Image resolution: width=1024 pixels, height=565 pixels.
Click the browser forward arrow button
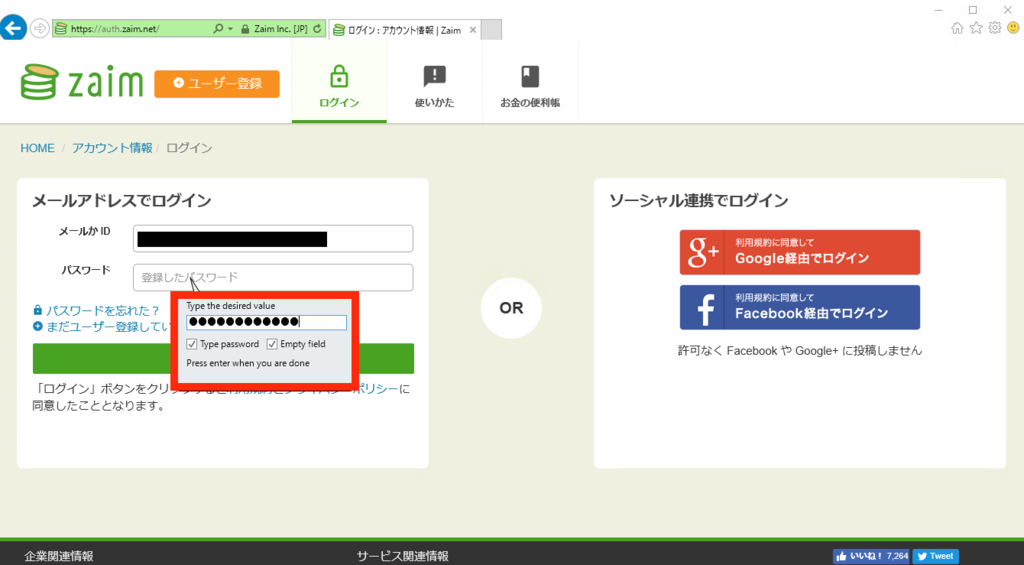pos(40,29)
